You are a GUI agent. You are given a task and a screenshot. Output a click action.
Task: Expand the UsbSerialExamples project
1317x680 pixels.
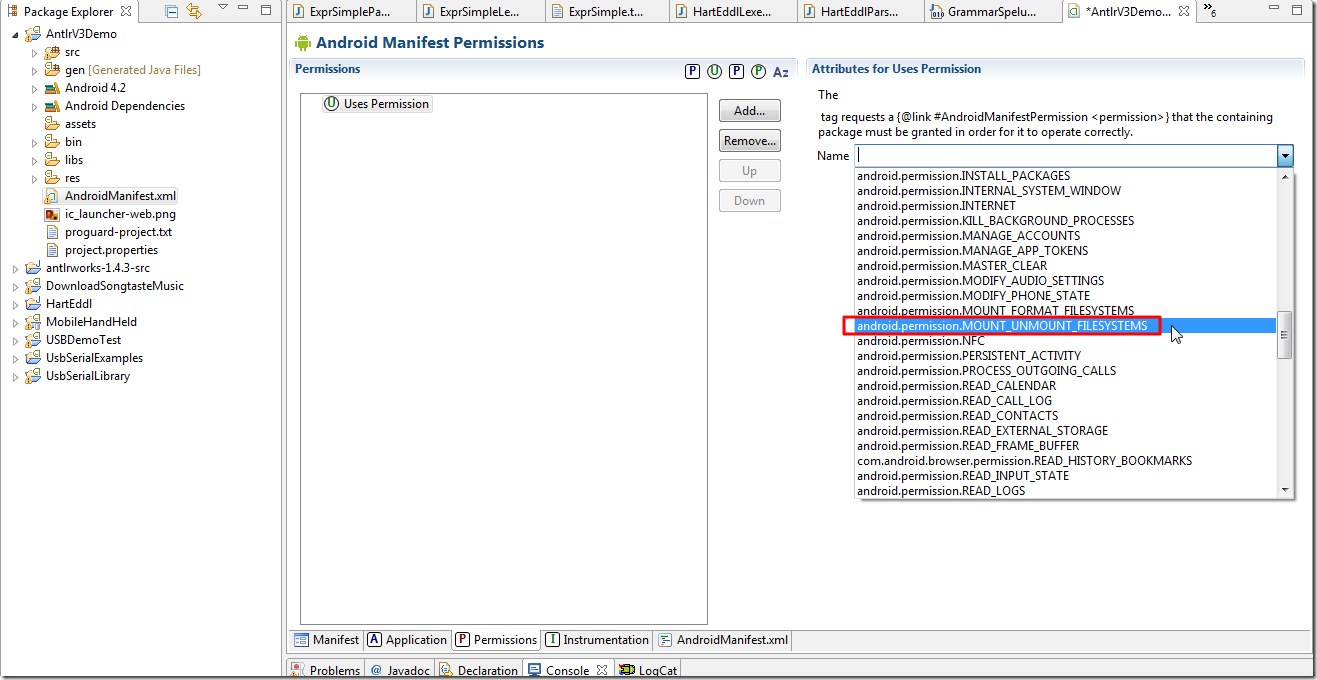15,358
